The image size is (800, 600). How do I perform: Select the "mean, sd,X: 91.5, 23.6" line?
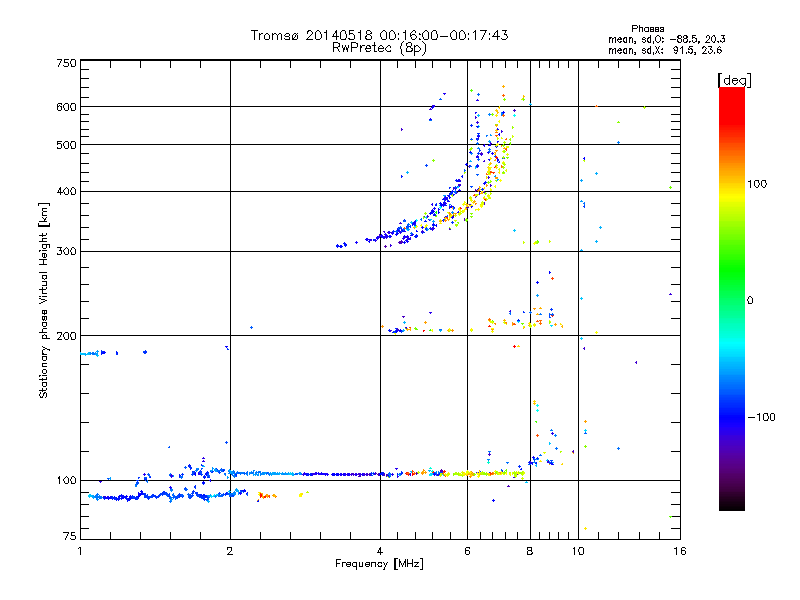pyautogui.click(x=665, y=50)
